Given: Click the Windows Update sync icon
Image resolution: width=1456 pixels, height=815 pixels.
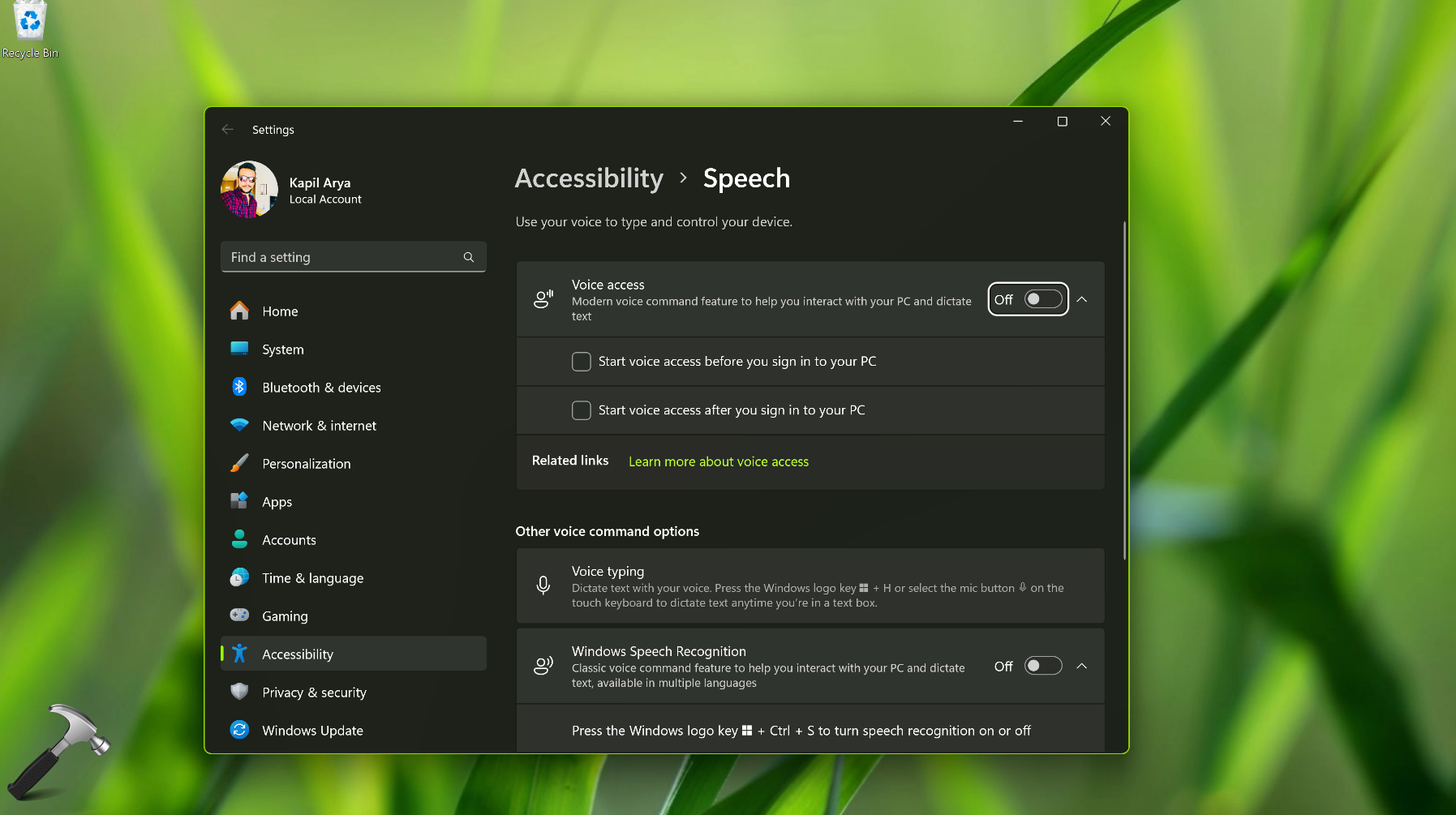Looking at the screenshot, I should 239,730.
